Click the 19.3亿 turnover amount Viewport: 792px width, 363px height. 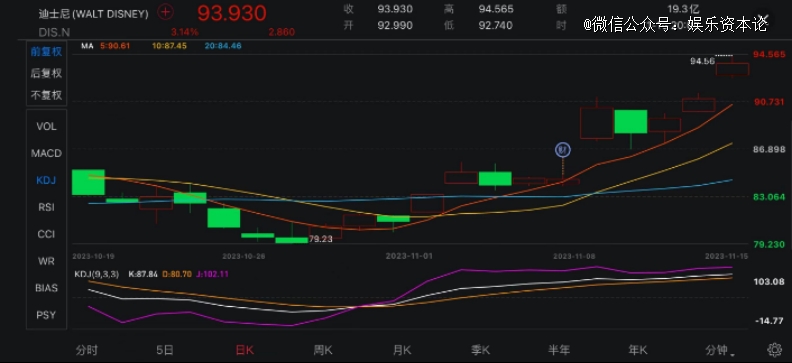682,9
